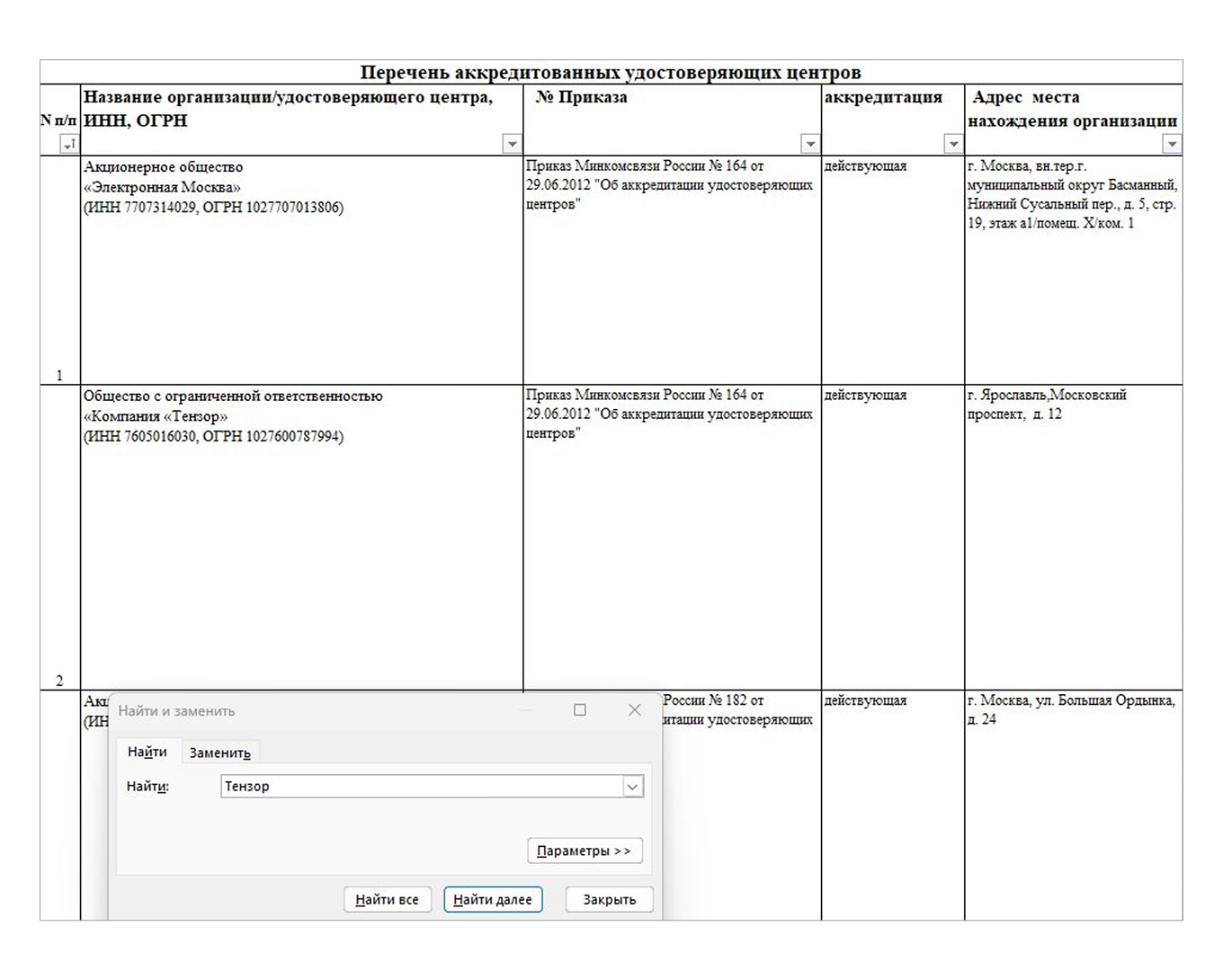Open filter dropdown for Адрес места нахождения column

pyautogui.click(x=1172, y=144)
